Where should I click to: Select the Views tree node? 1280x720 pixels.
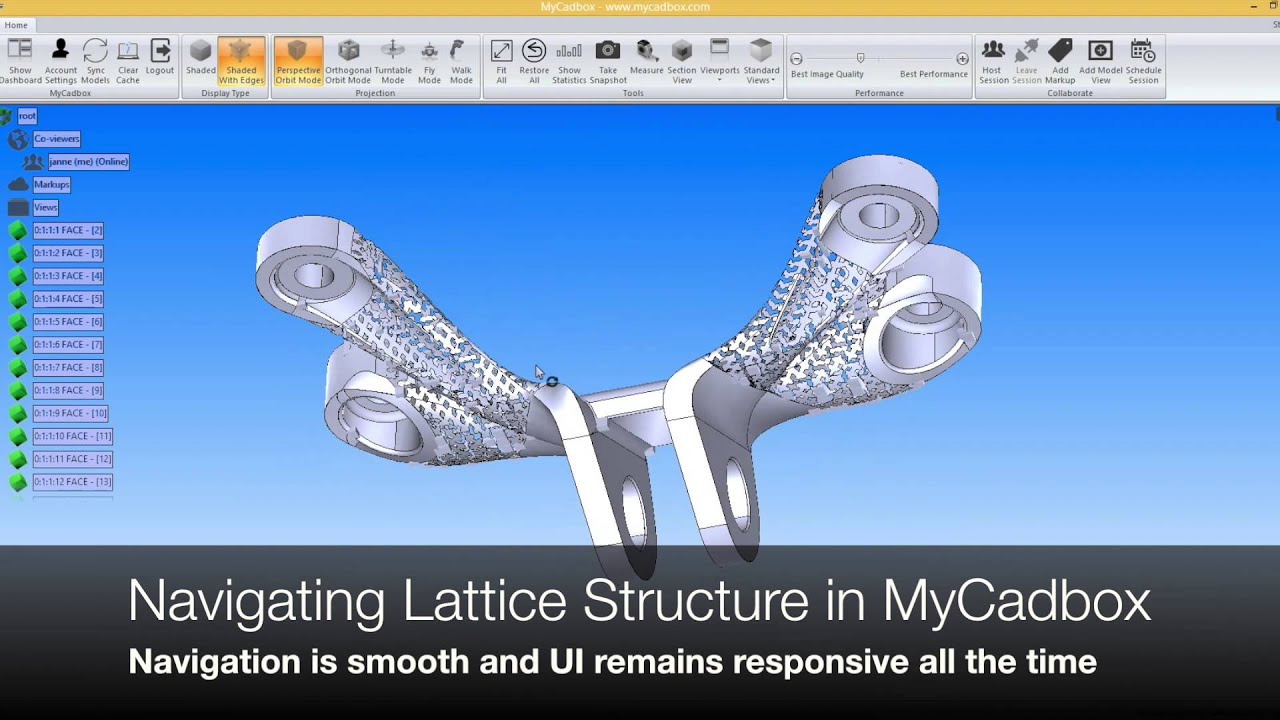(46, 208)
